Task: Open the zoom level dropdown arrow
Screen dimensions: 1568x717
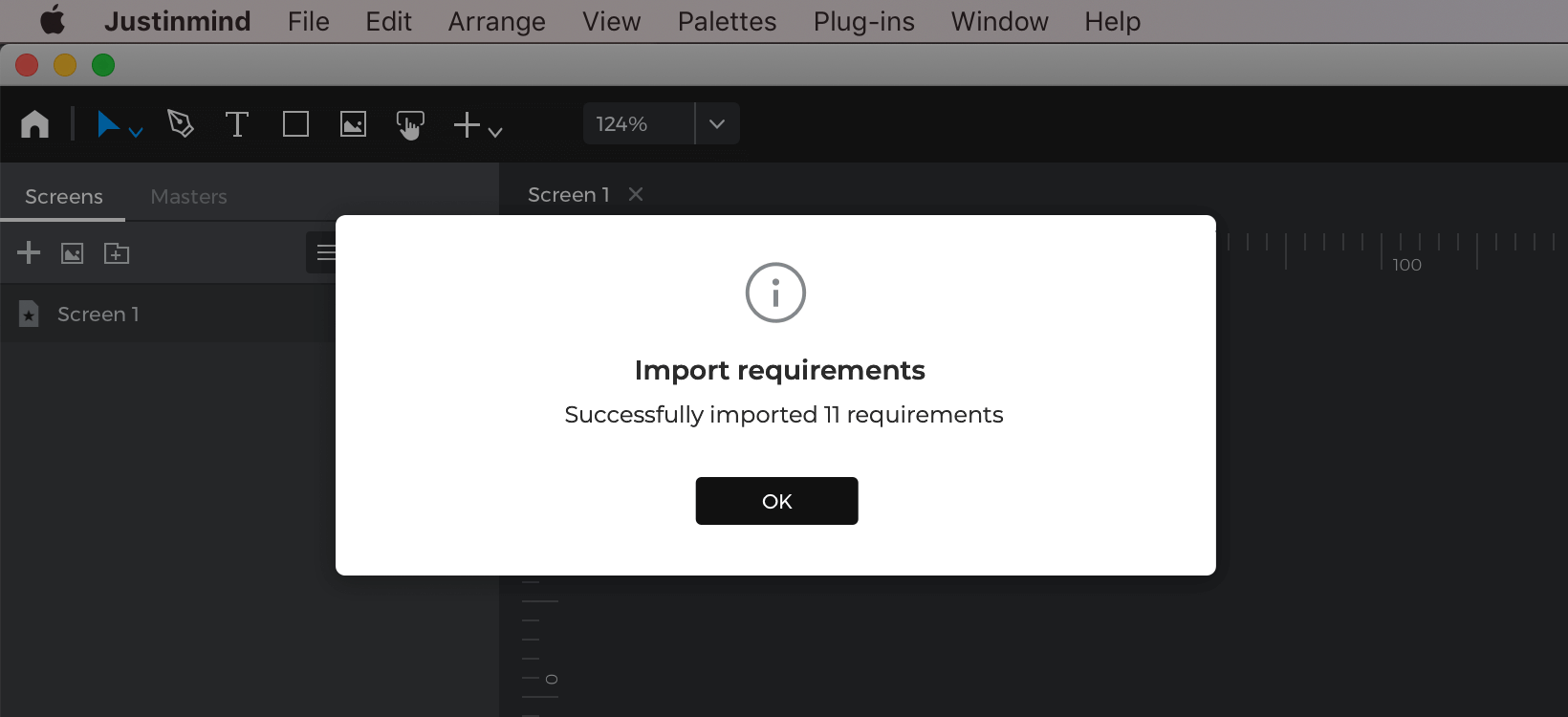Action: [717, 123]
